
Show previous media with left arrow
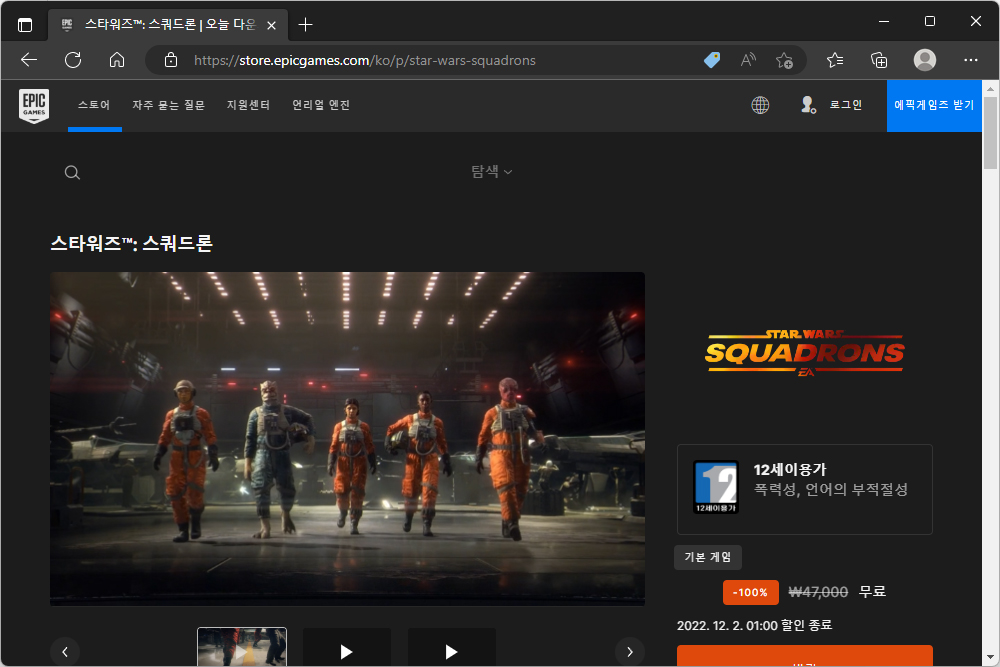click(64, 652)
